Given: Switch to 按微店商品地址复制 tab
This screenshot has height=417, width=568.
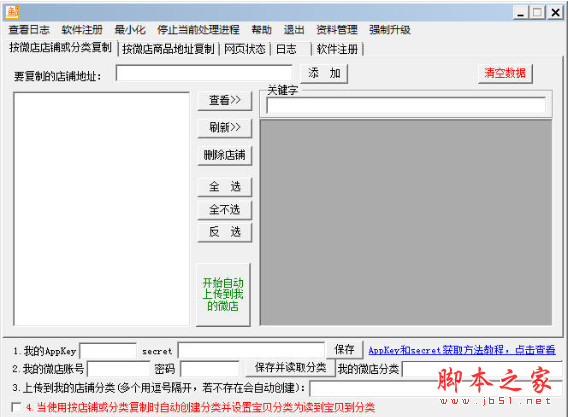Looking at the screenshot, I should pyautogui.click(x=168, y=49).
